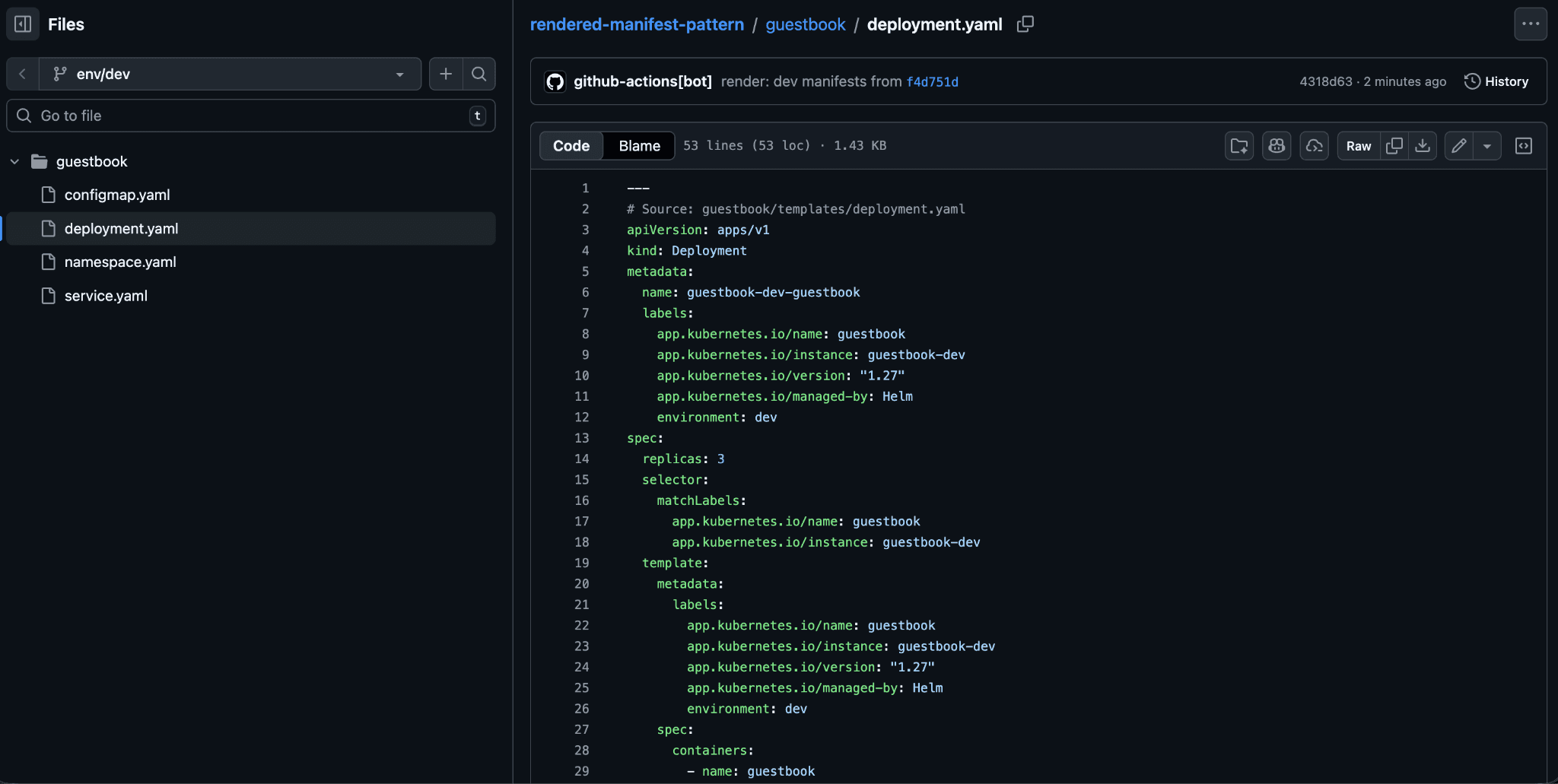Click the 'kind: Deployment' code line

[687, 250]
